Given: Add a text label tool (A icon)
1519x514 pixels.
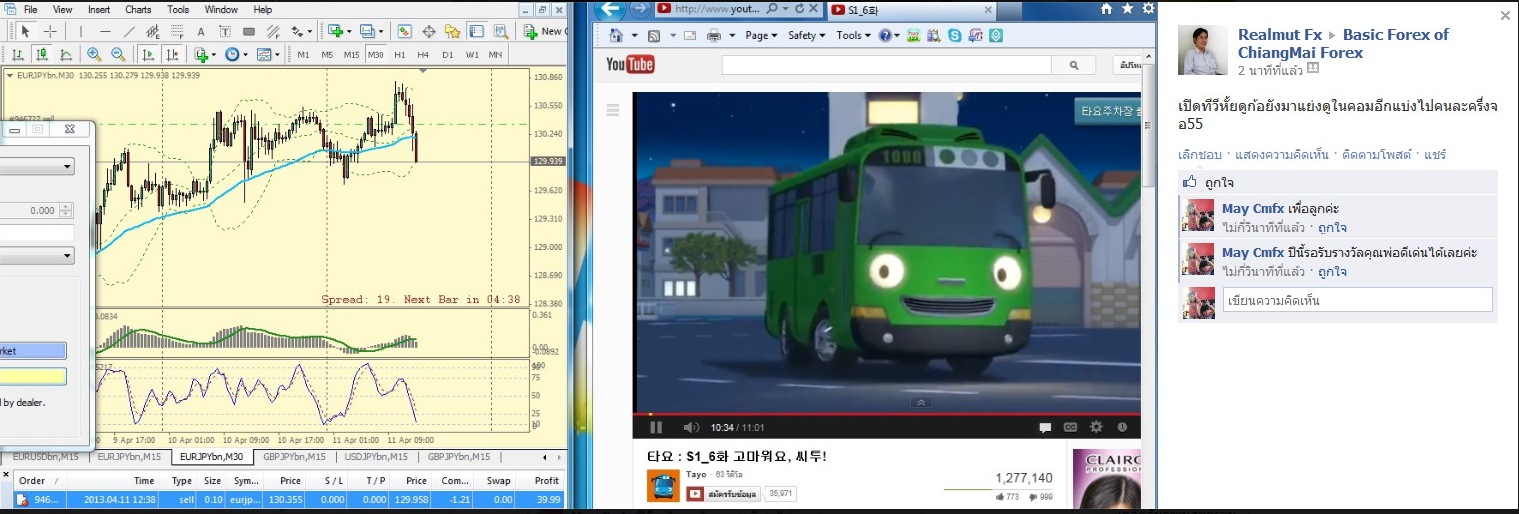Looking at the screenshot, I should click(x=201, y=32).
